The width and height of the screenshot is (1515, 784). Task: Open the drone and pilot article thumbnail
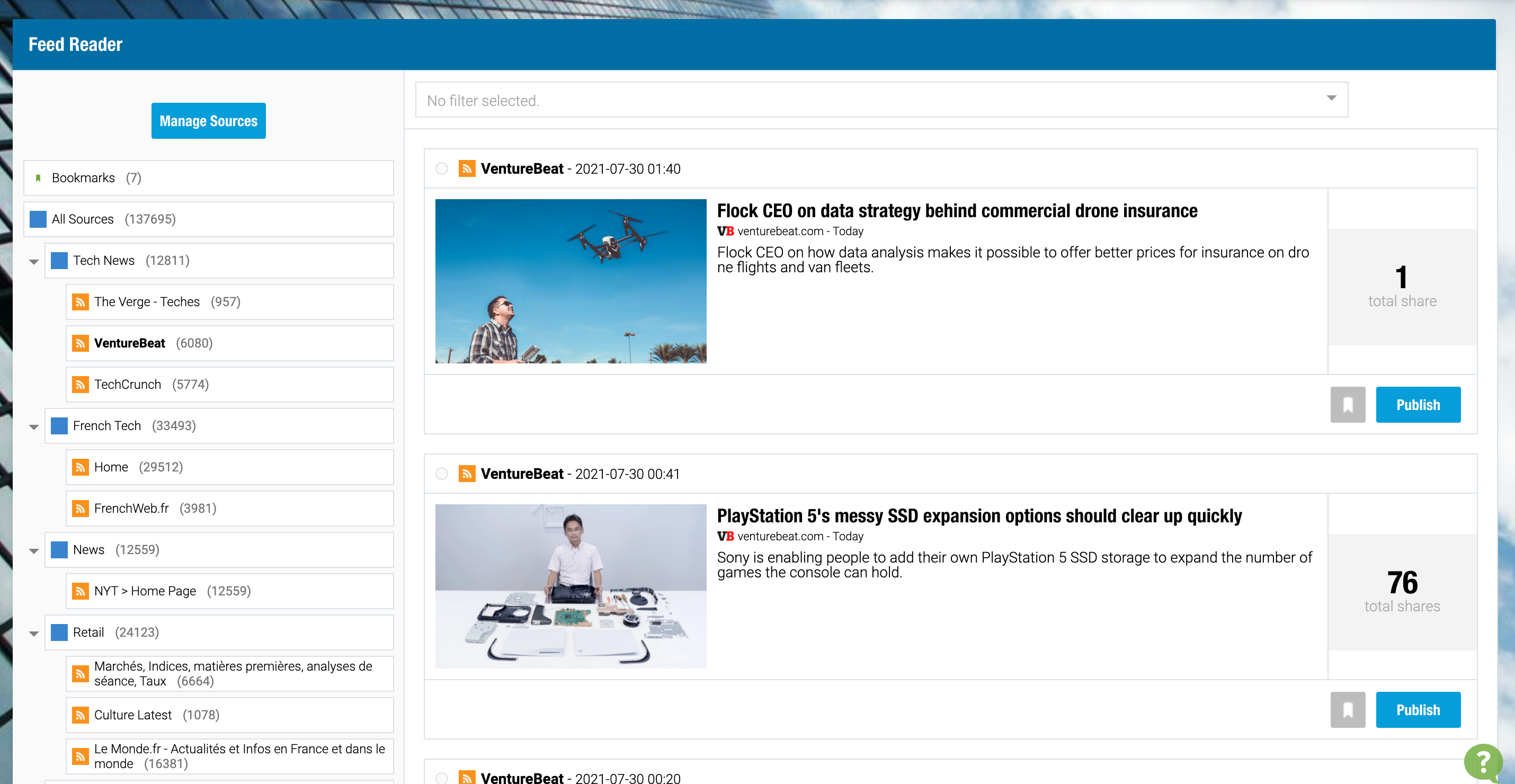pos(571,281)
